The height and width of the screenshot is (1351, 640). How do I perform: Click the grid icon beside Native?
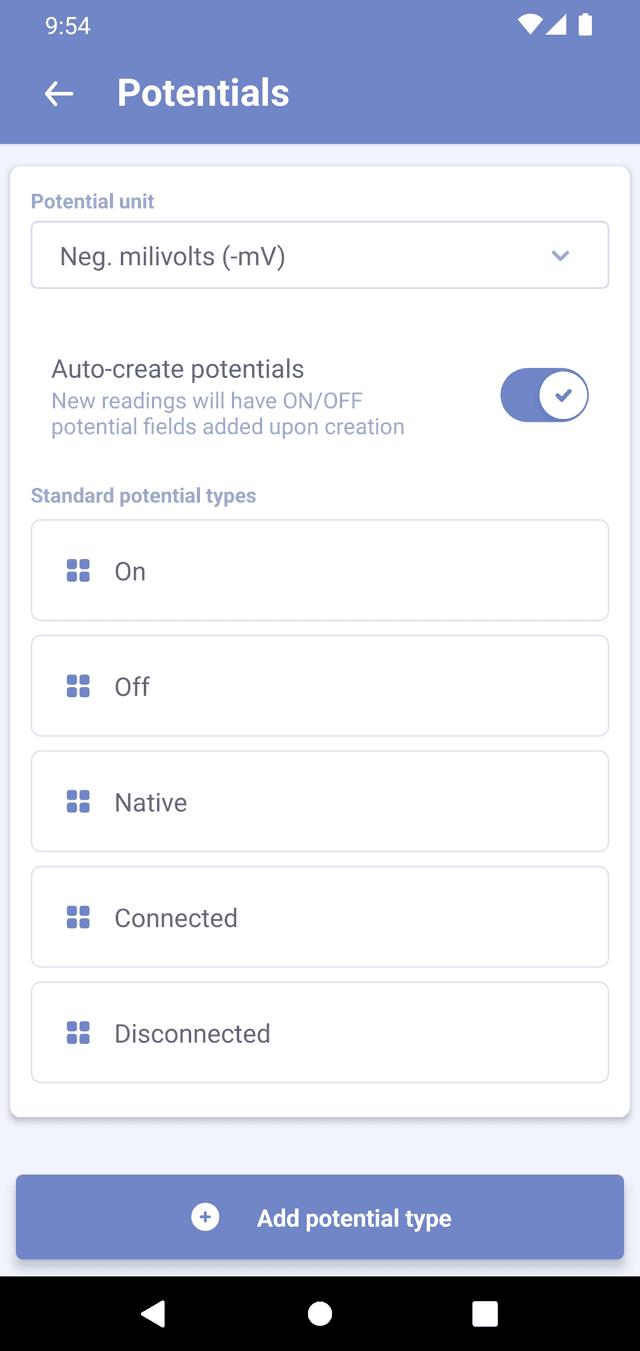click(78, 802)
